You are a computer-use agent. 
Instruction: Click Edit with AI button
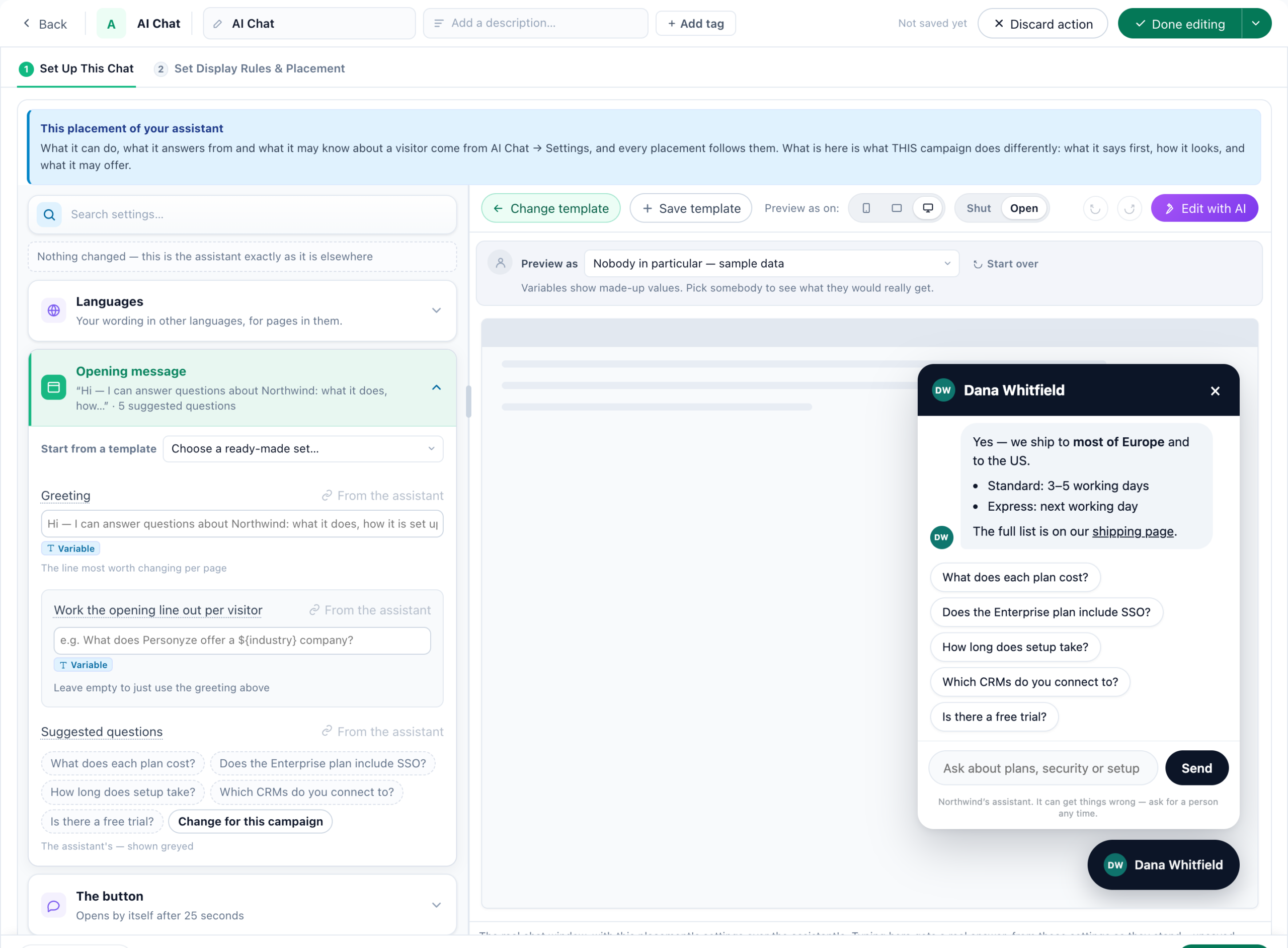coord(1204,208)
